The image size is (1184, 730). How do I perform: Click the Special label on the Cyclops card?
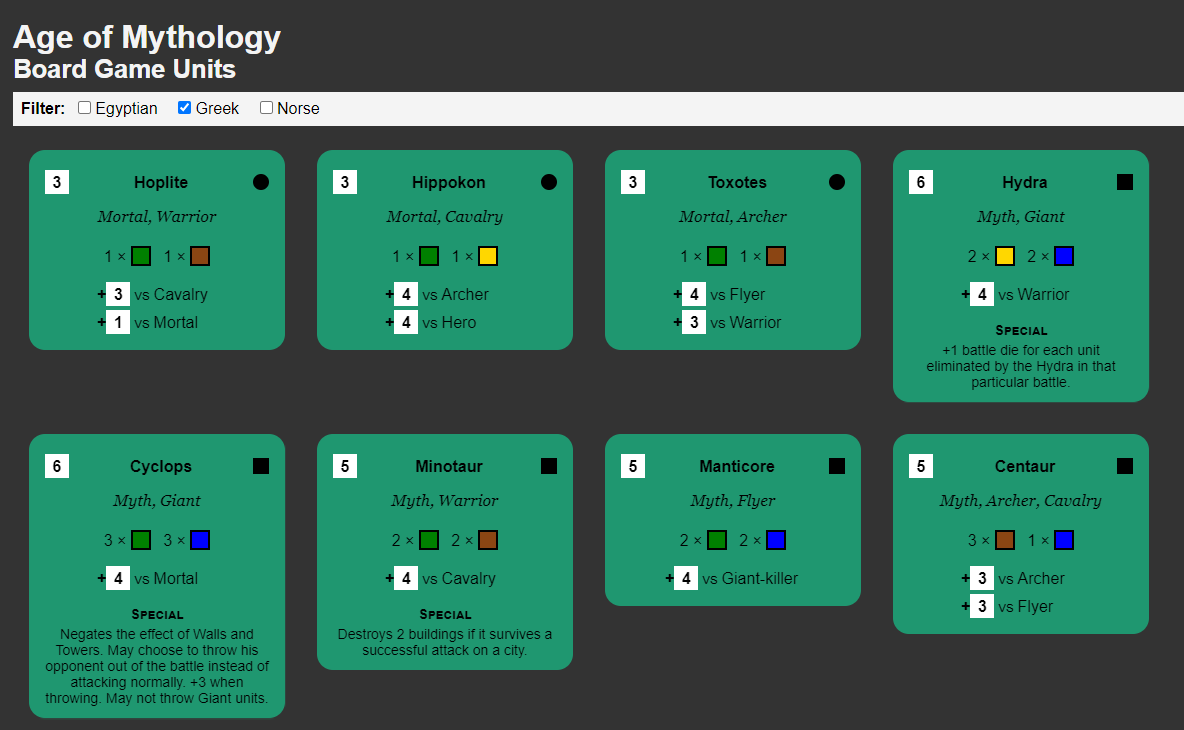[x=157, y=614]
